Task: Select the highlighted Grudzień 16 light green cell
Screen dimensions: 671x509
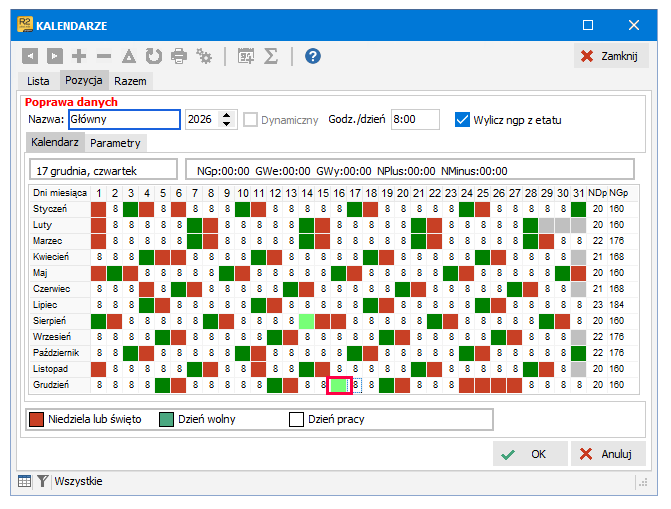Action: tap(339, 385)
